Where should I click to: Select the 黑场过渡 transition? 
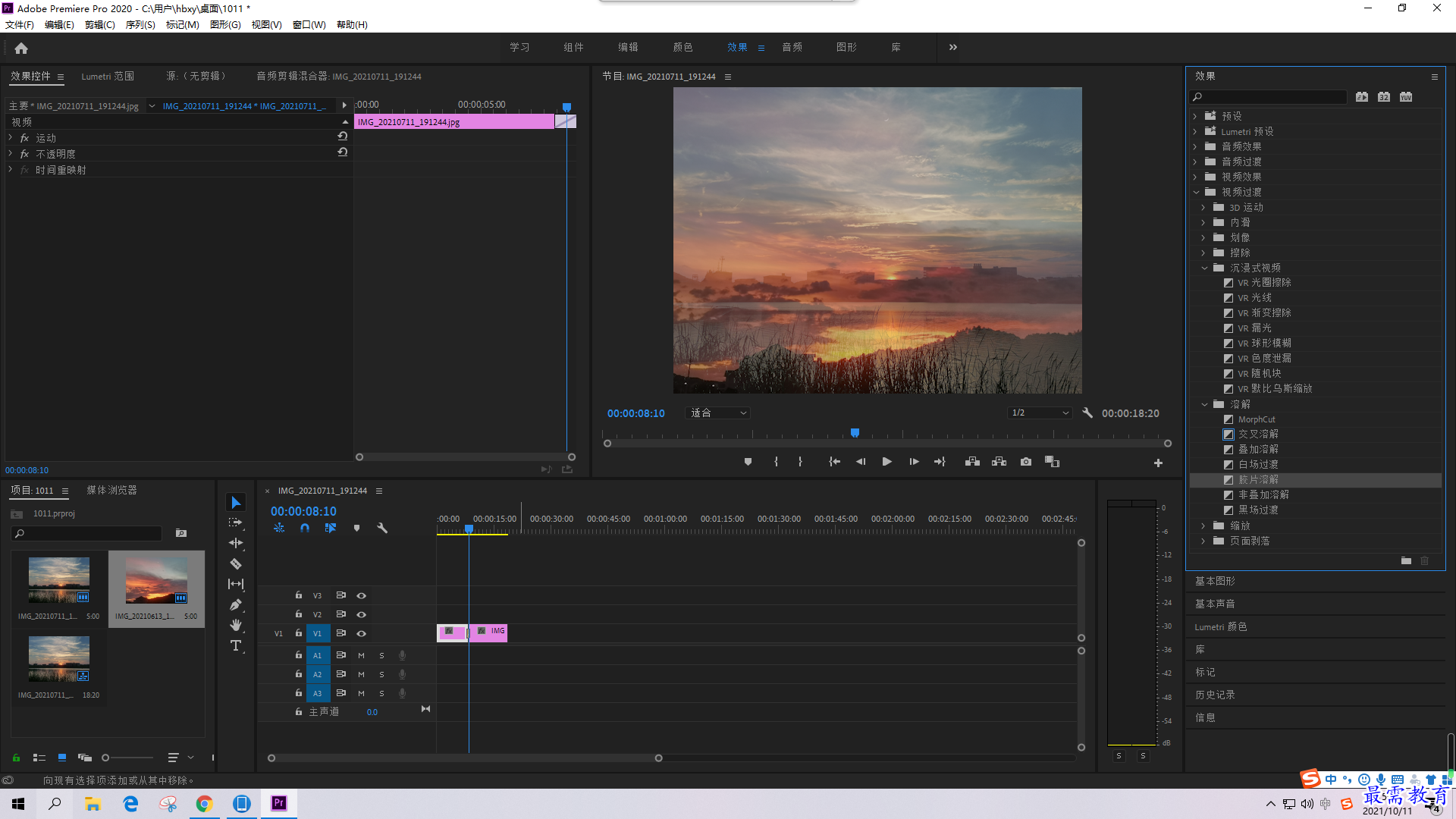pyautogui.click(x=1258, y=510)
